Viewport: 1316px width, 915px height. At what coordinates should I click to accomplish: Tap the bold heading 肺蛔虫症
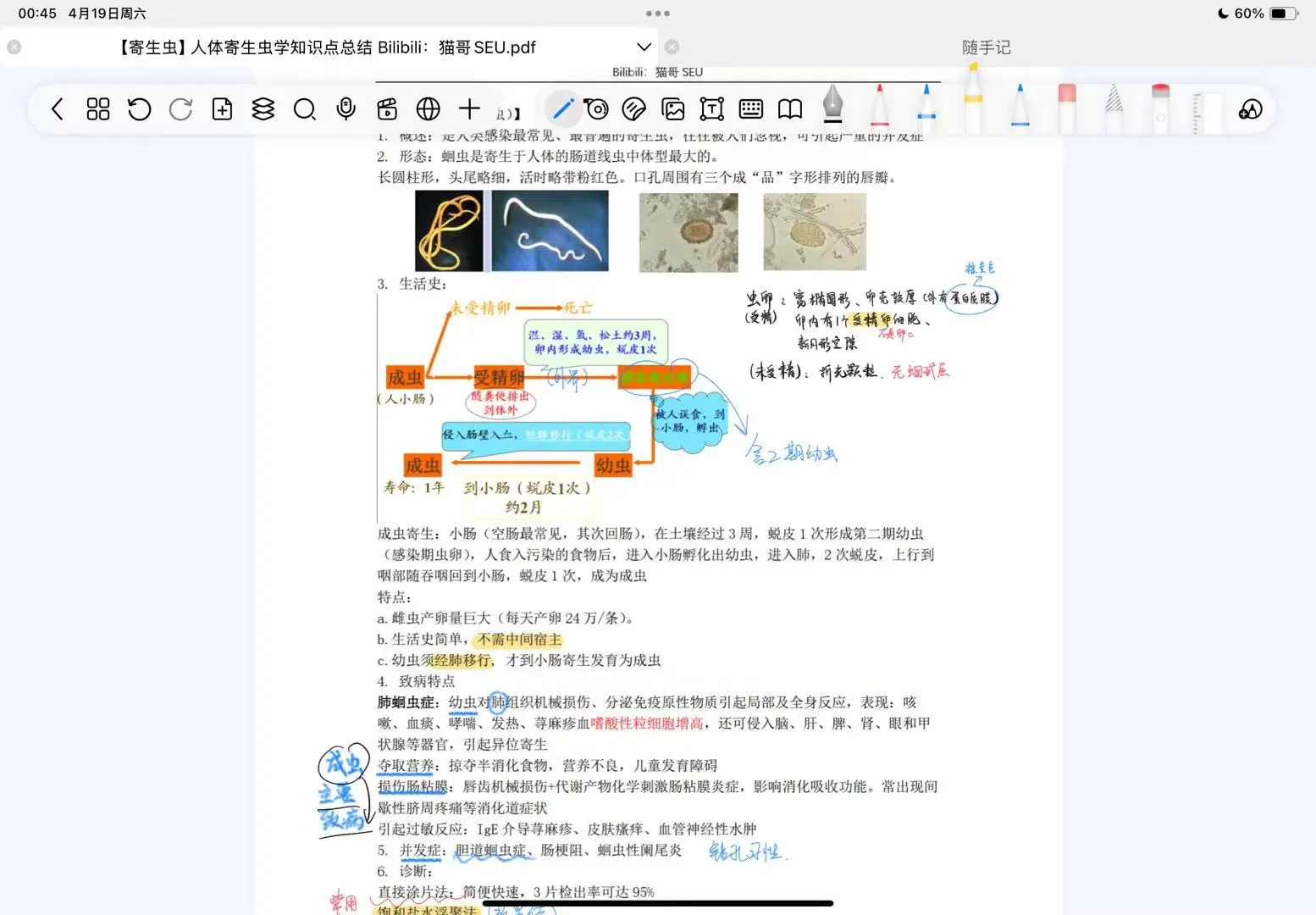tap(406, 702)
